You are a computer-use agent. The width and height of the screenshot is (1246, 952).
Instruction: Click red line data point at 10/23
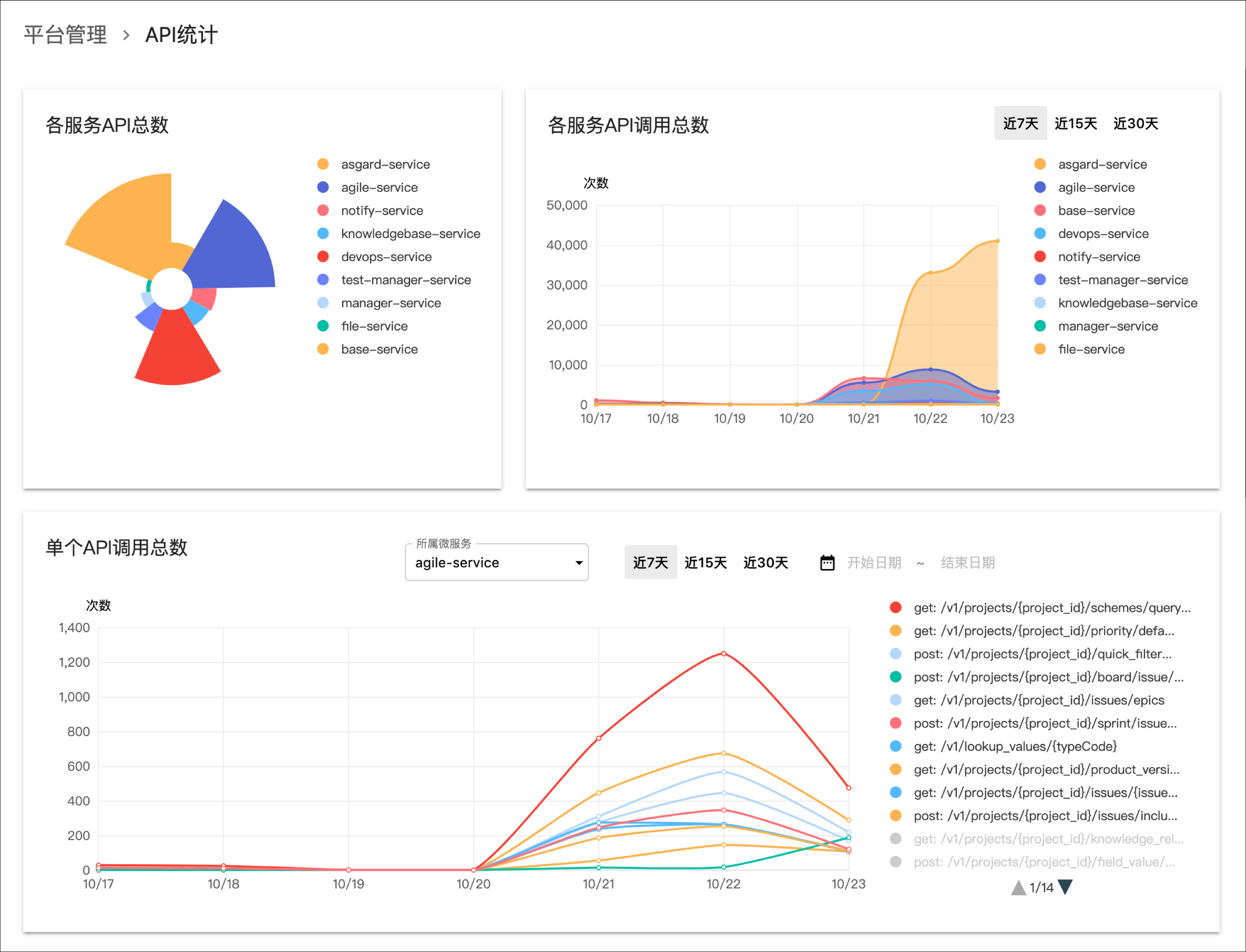tap(849, 788)
